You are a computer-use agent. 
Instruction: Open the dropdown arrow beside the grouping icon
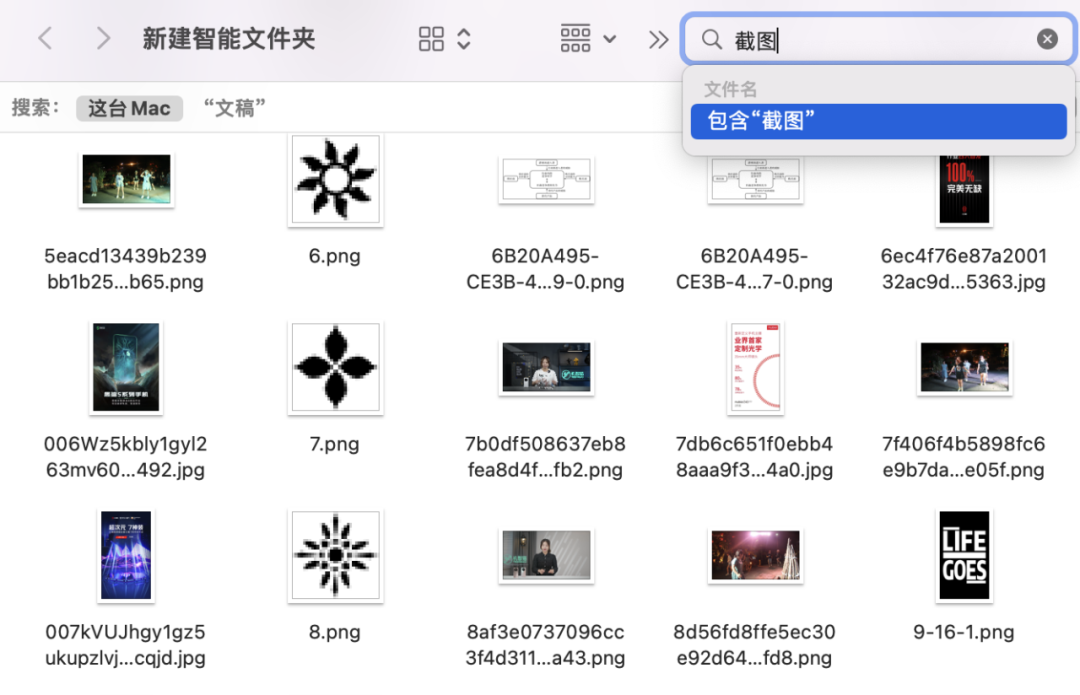609,38
